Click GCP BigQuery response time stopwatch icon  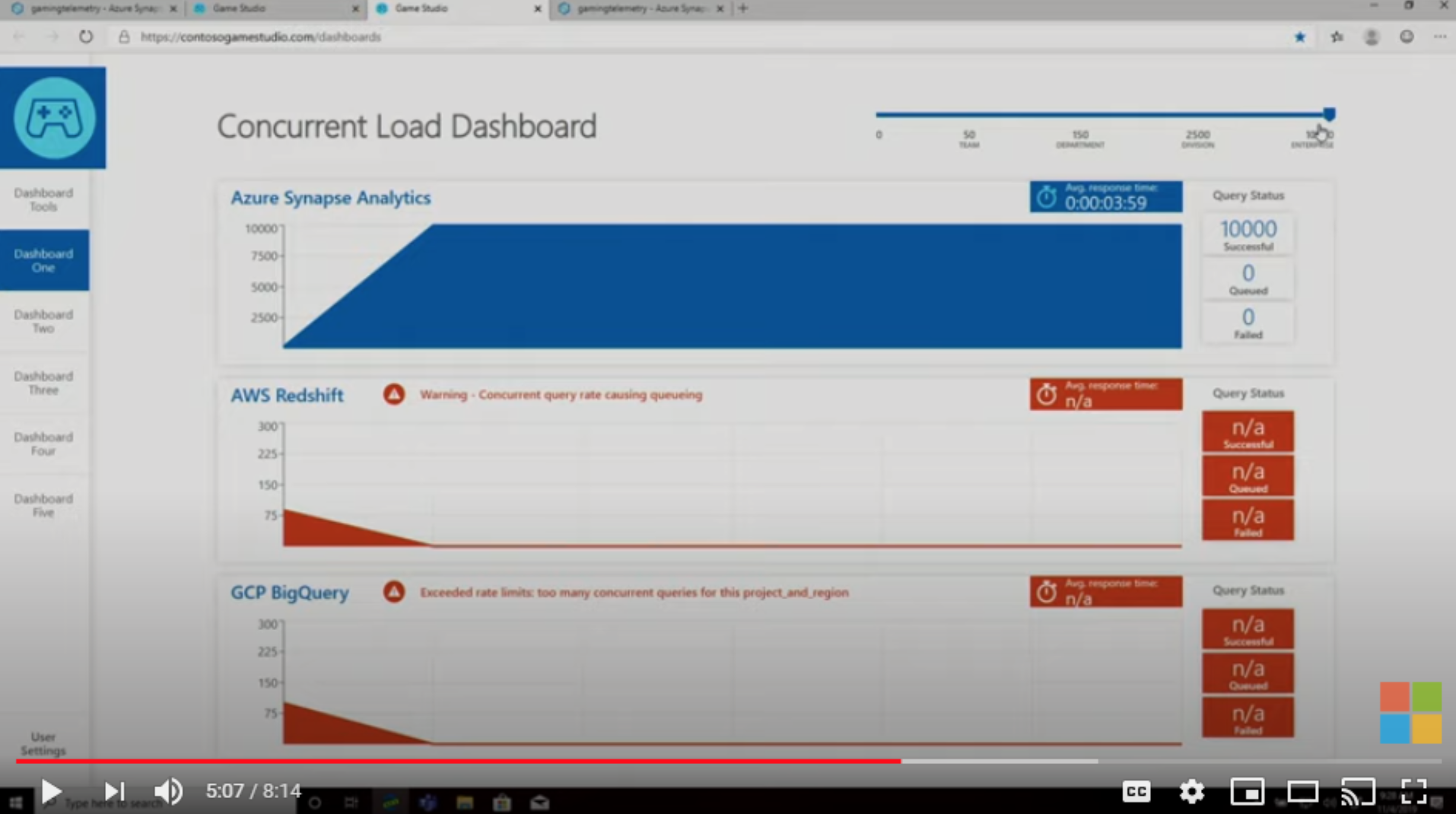click(1047, 592)
